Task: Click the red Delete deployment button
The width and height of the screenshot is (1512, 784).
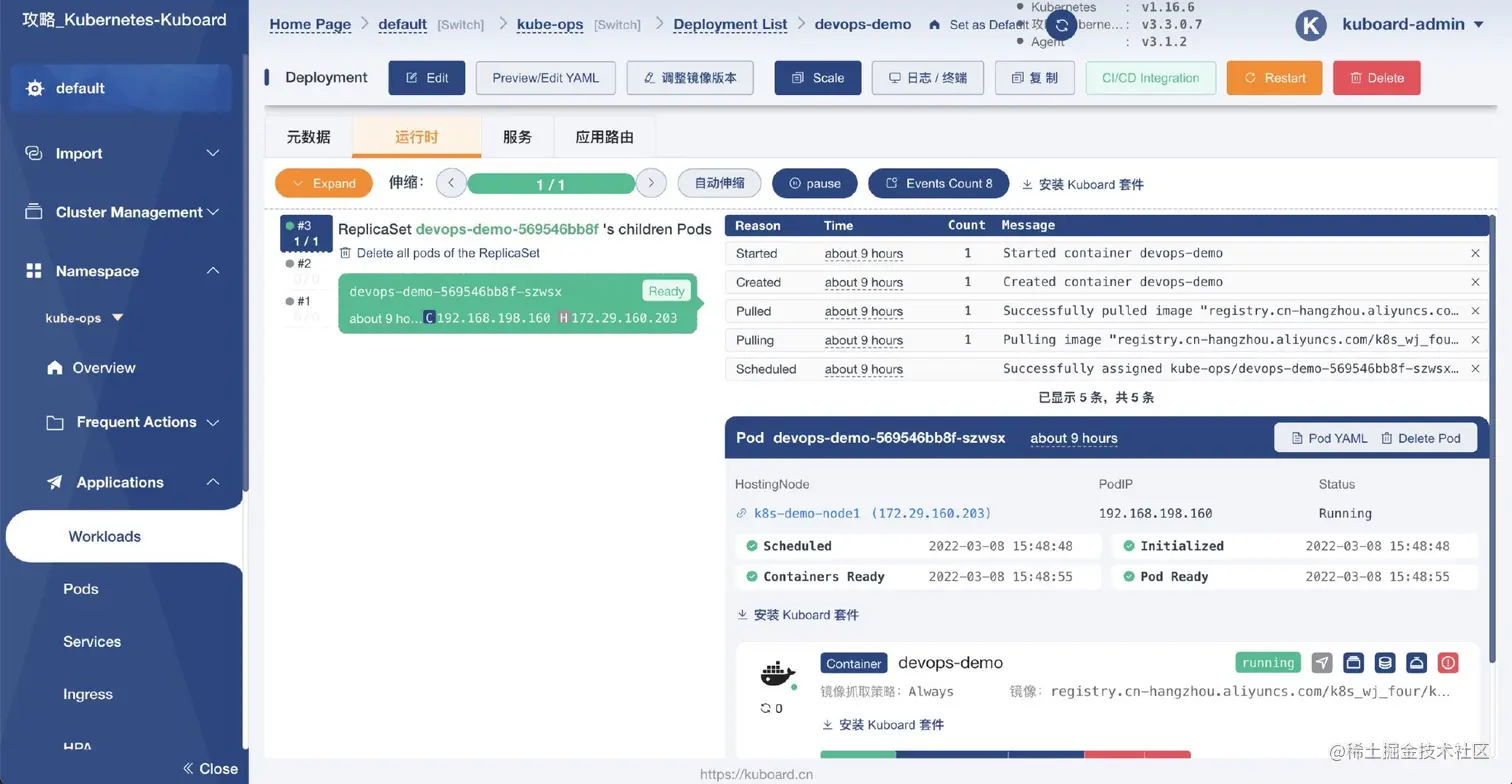Action: (x=1377, y=78)
